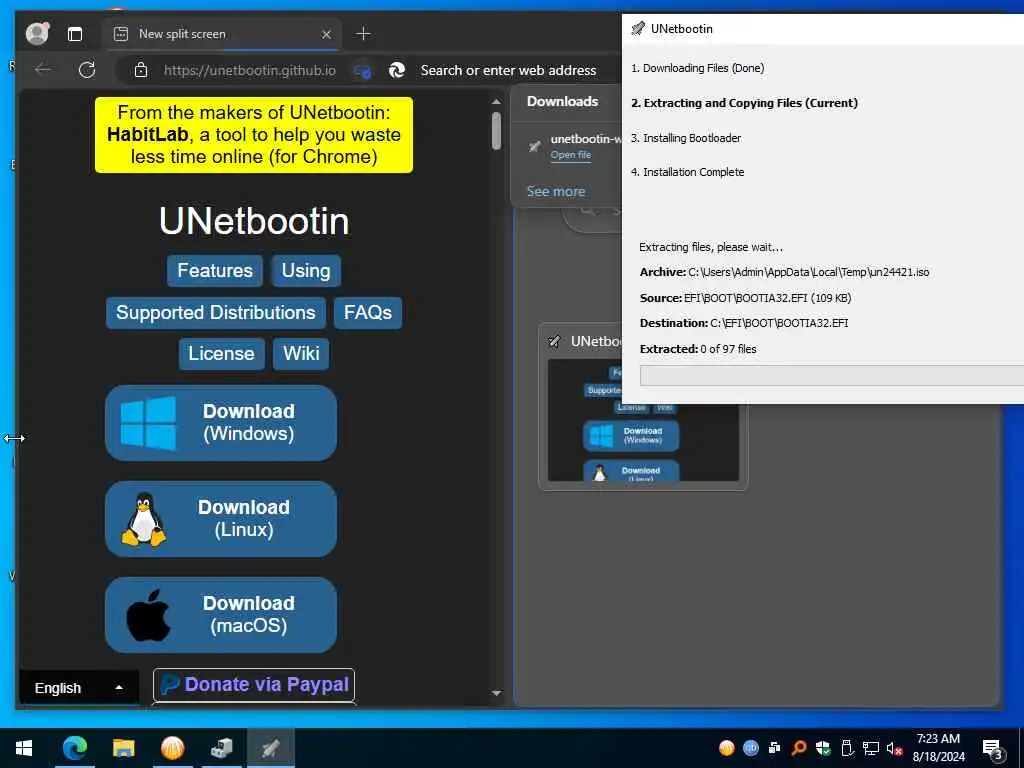Viewport: 1024px width, 768px height.
Task: Open the Edge profile avatar
Action: tap(37, 33)
